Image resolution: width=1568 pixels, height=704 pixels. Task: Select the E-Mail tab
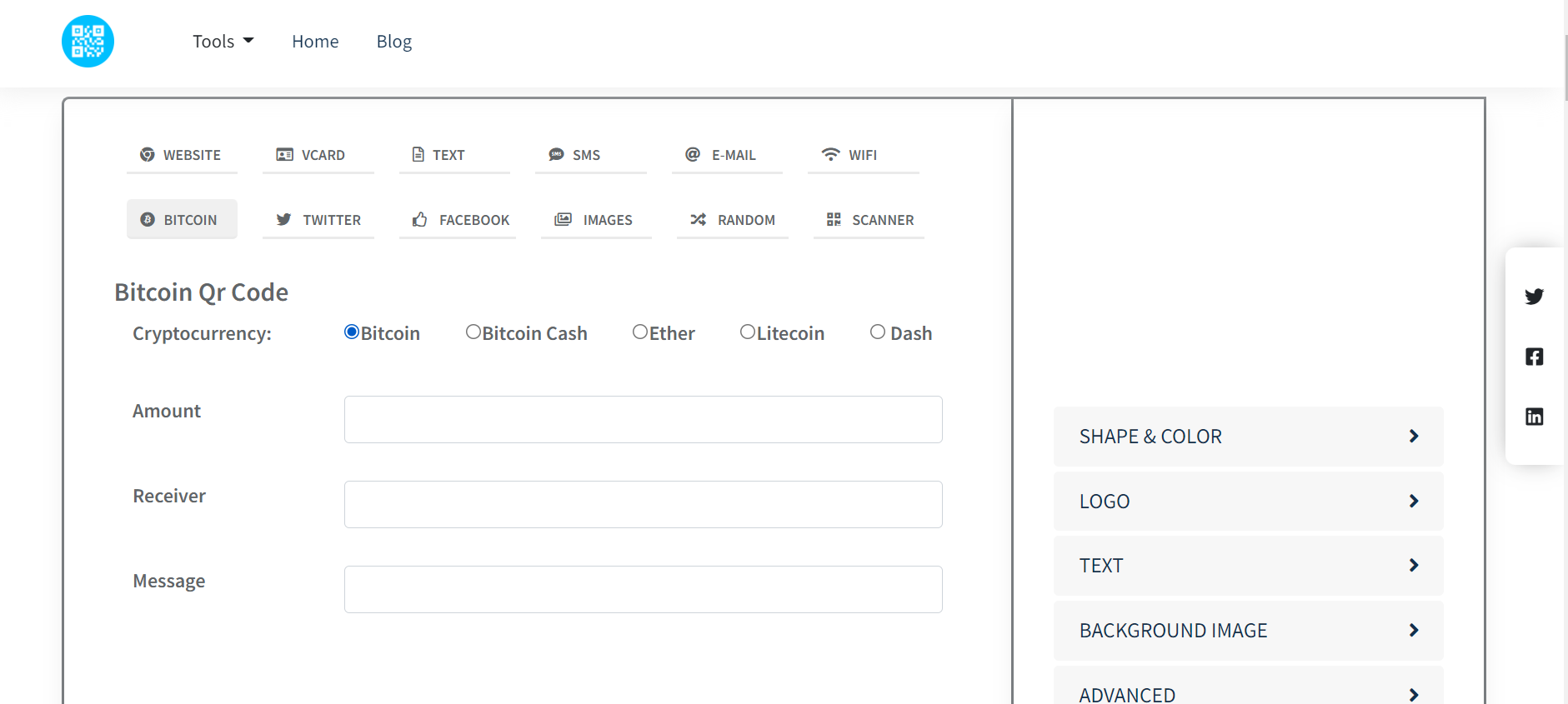click(727, 155)
